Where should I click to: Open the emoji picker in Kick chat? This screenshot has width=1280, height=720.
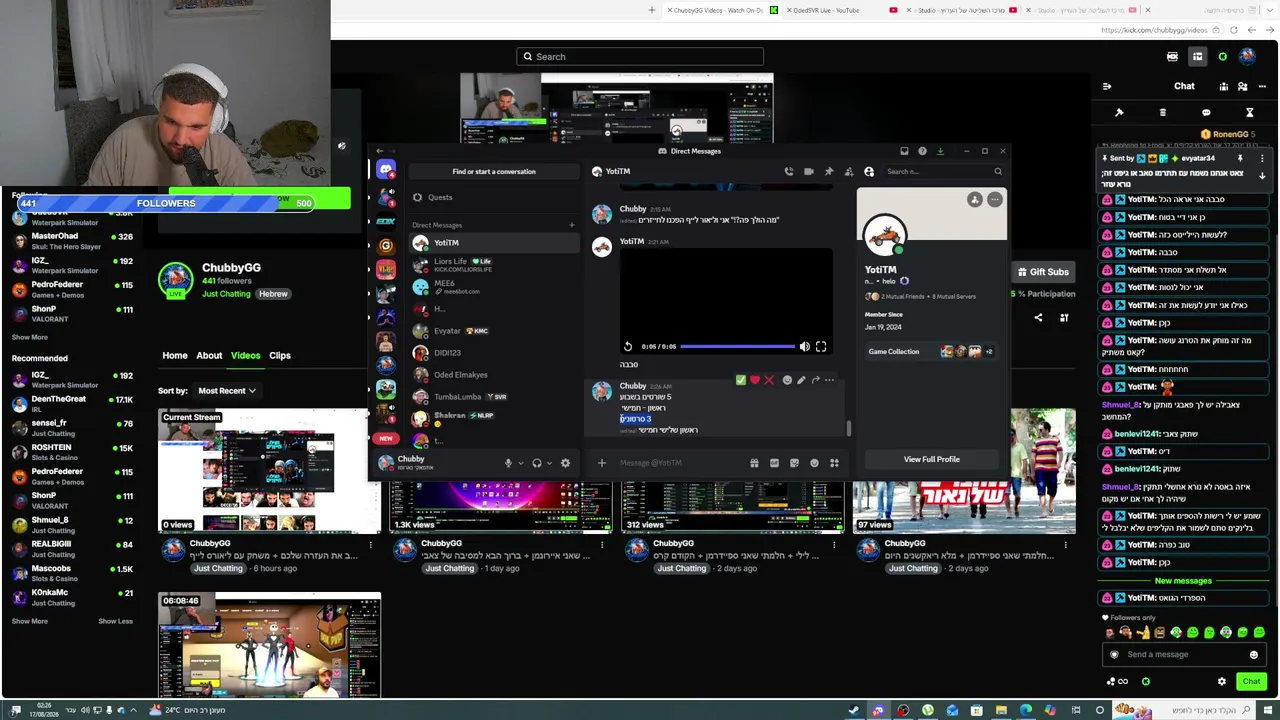(1254, 655)
